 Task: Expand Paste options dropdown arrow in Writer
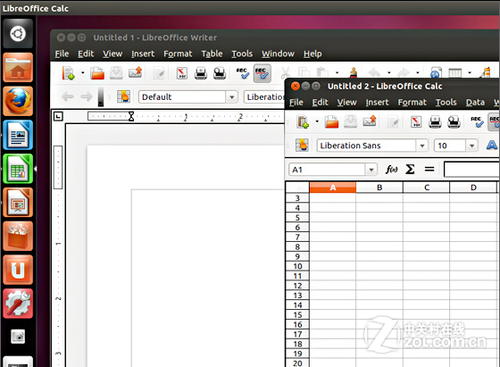[x=337, y=72]
